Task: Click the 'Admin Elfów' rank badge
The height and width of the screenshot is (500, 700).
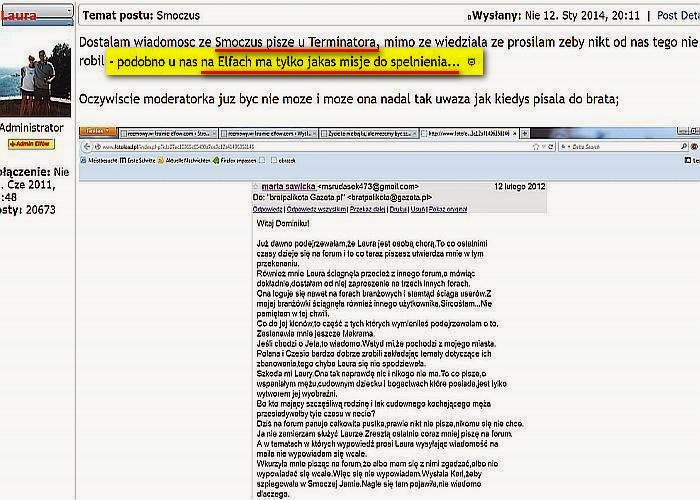Action: 31,144
